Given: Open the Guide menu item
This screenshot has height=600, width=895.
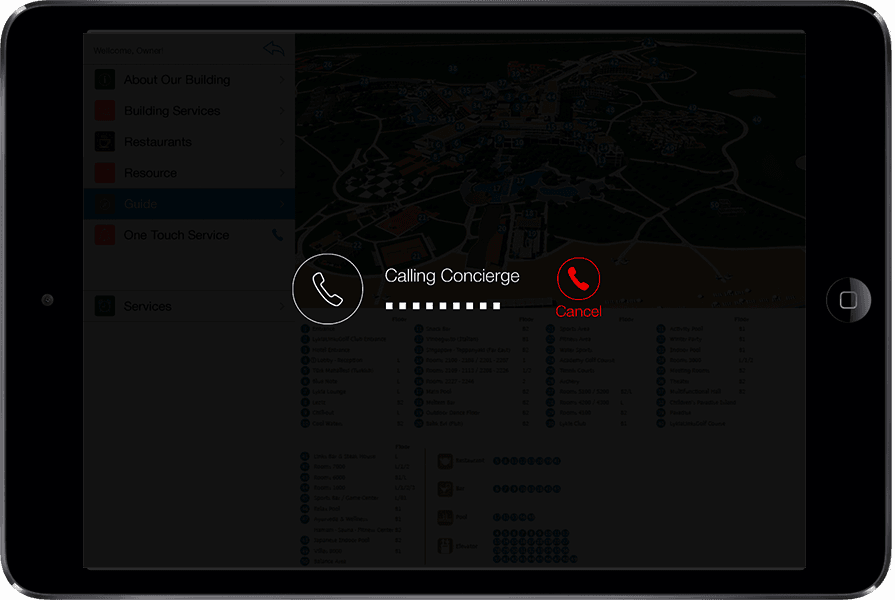Looking at the screenshot, I should pos(141,204).
